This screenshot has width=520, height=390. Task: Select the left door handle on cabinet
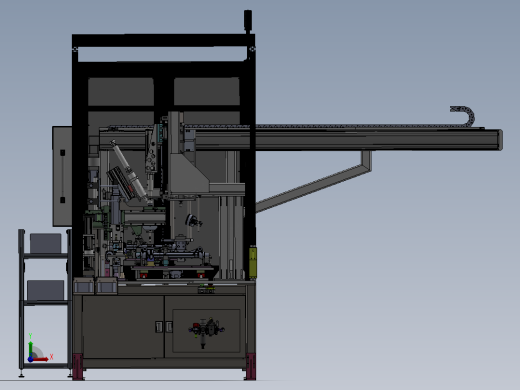[x=159, y=327]
